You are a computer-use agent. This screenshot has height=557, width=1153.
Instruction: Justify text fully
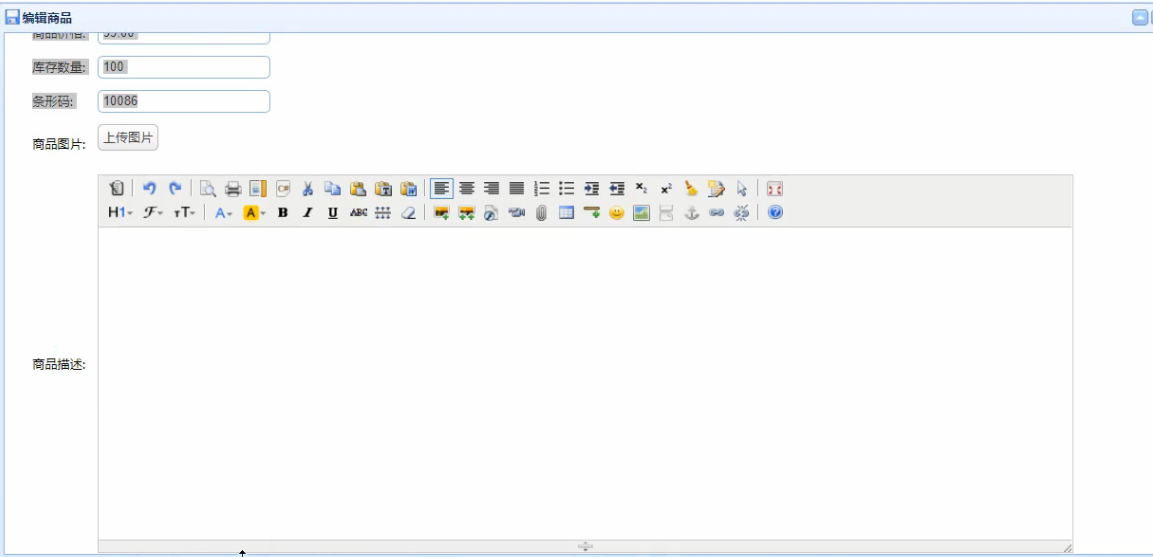point(517,189)
